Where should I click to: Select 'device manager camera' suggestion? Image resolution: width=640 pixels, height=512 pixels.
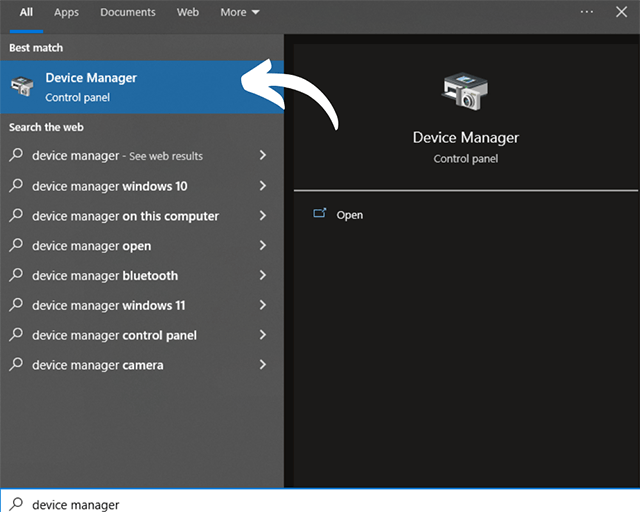[142, 365]
